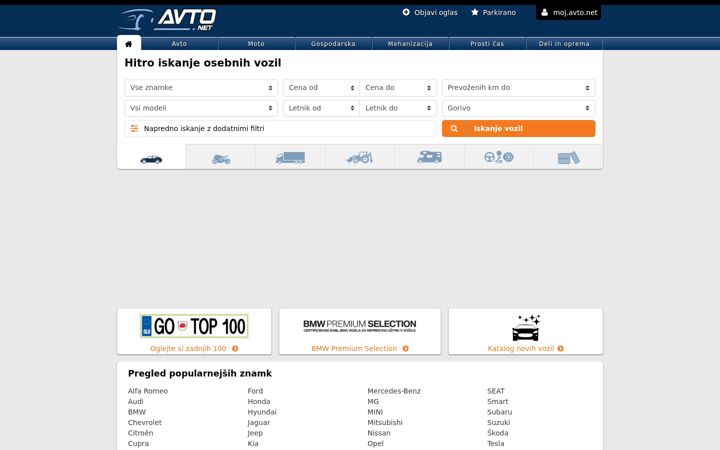Click arrow icon next to Oglejte si zadnjih 100
This screenshot has height=450, width=720.
pos(235,349)
